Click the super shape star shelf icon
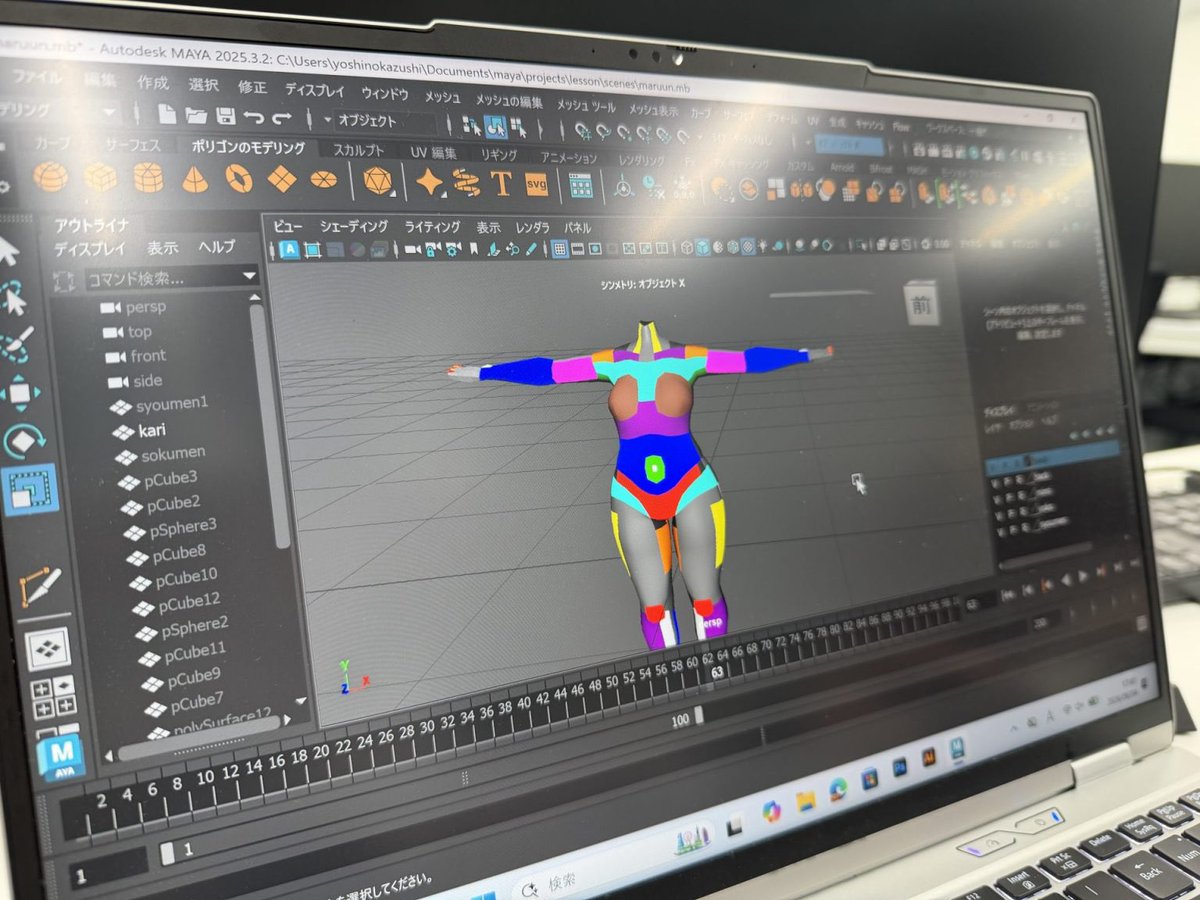This screenshot has width=1200, height=900. tap(429, 182)
